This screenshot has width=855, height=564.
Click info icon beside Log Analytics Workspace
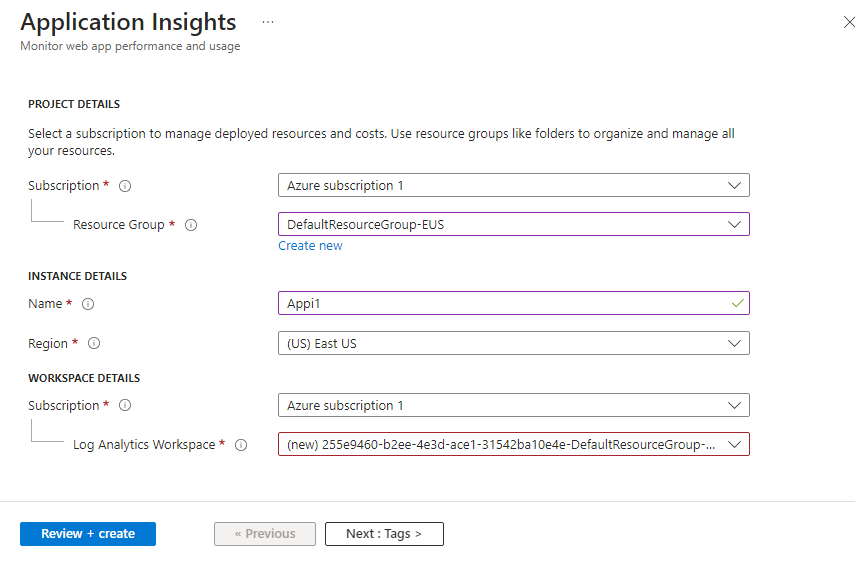[x=241, y=445]
